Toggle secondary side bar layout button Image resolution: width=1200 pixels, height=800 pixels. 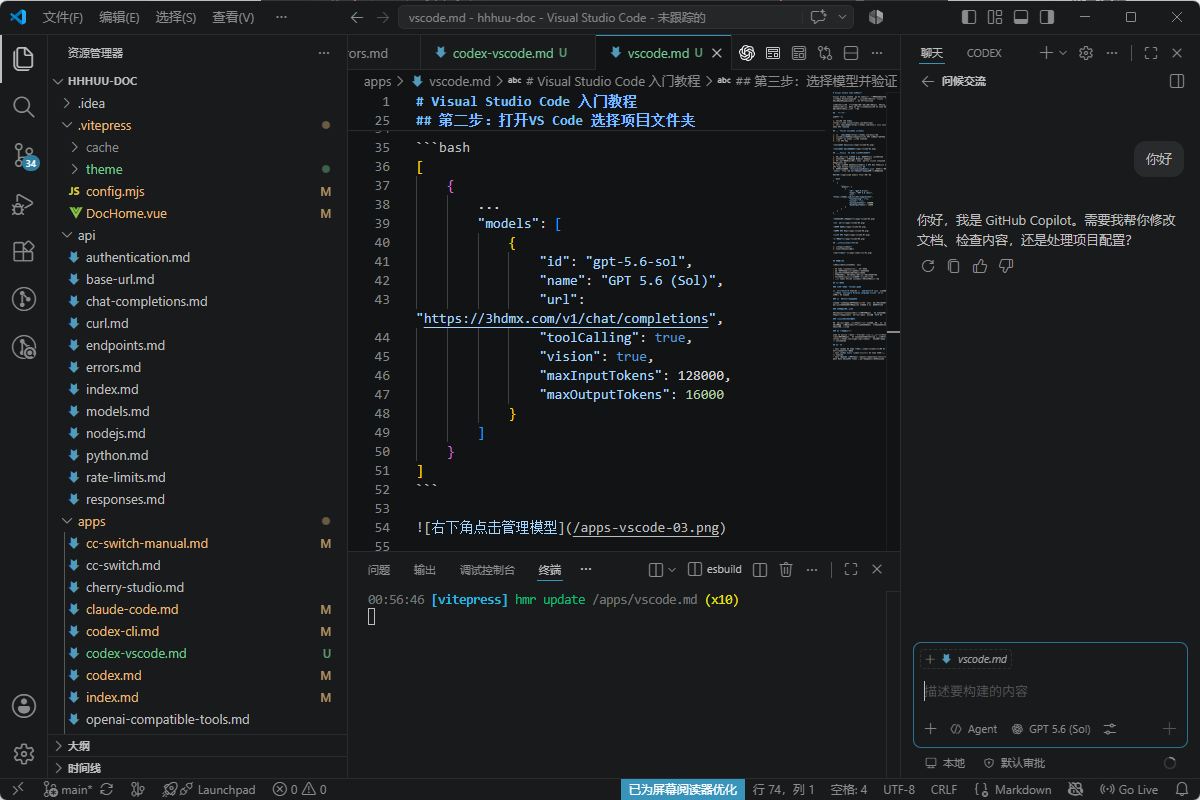pos(1046,17)
